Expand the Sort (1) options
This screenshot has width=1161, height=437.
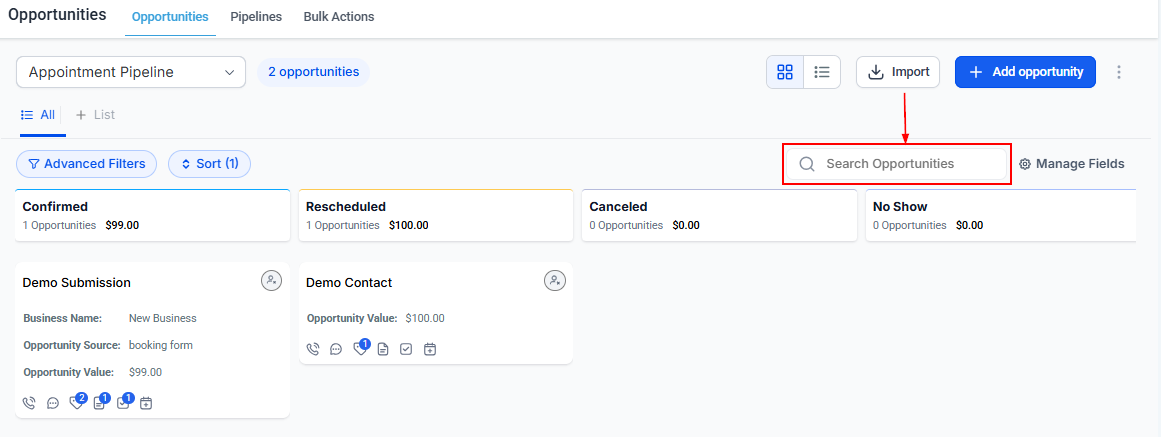pos(209,164)
